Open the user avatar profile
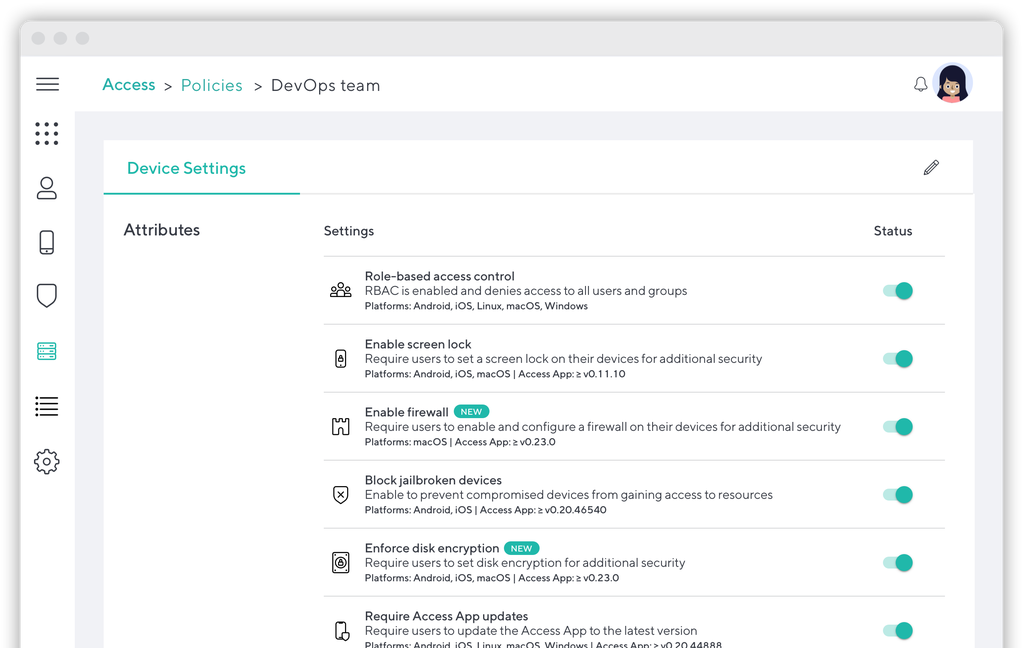 952,85
